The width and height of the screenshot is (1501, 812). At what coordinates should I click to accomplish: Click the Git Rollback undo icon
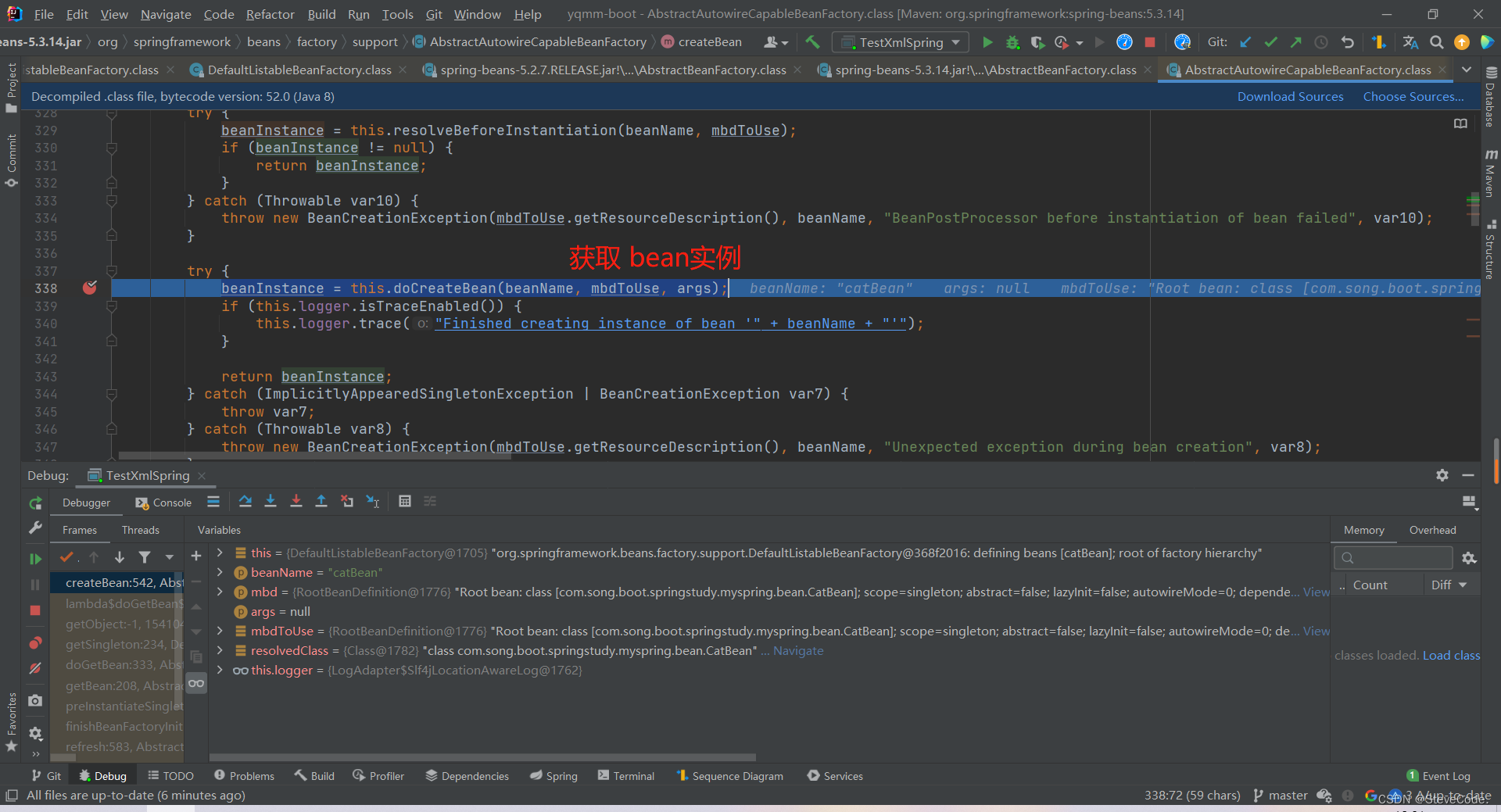(1347, 42)
